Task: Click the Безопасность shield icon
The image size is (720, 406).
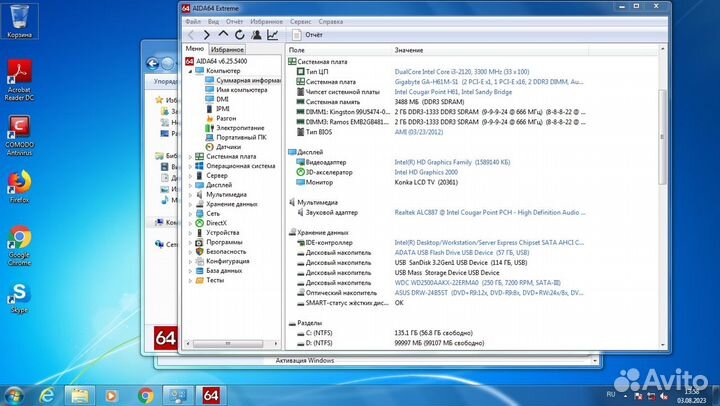Action: click(x=199, y=252)
